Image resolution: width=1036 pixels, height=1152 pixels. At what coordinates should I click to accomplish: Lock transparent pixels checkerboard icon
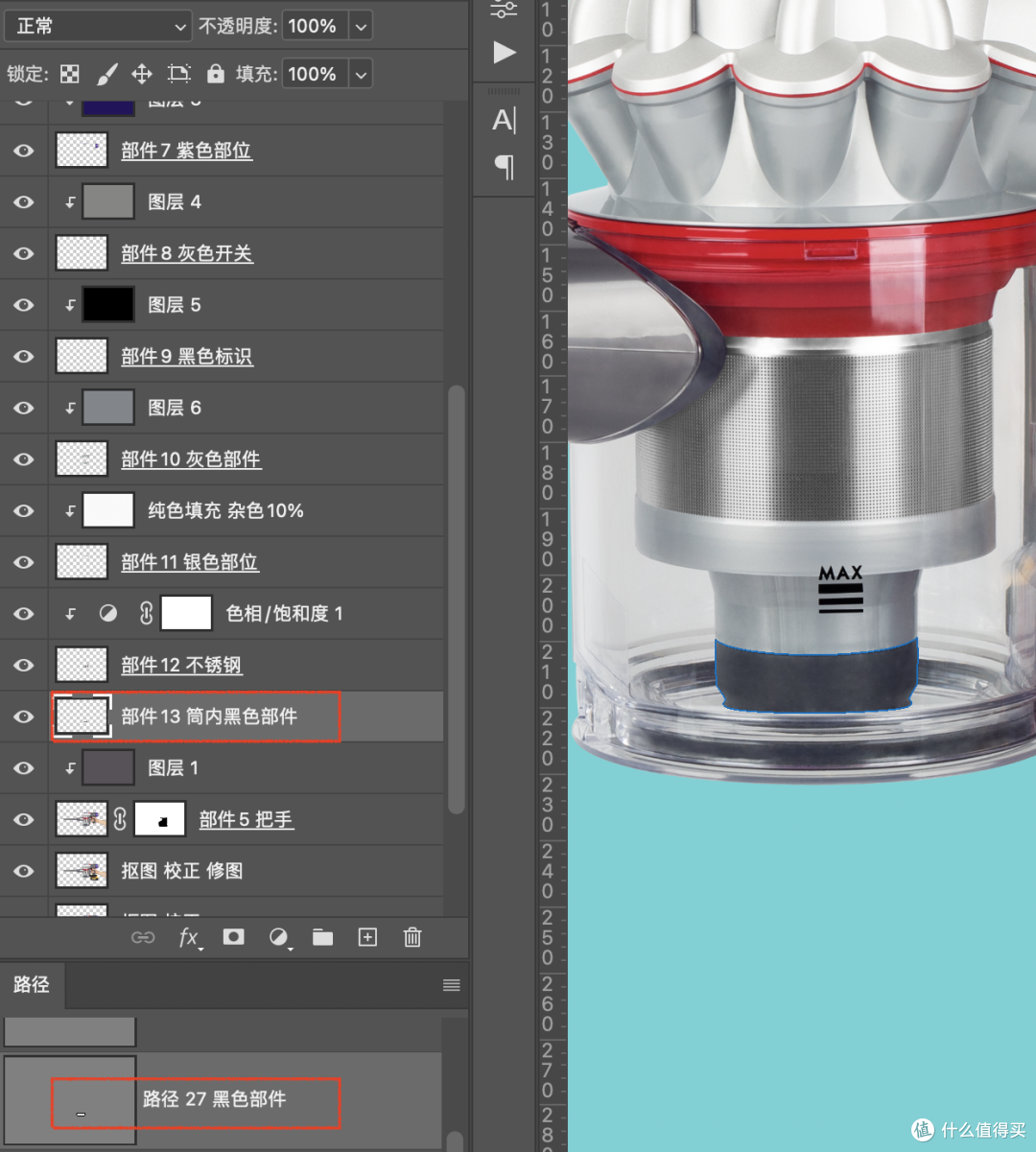pyautogui.click(x=70, y=74)
